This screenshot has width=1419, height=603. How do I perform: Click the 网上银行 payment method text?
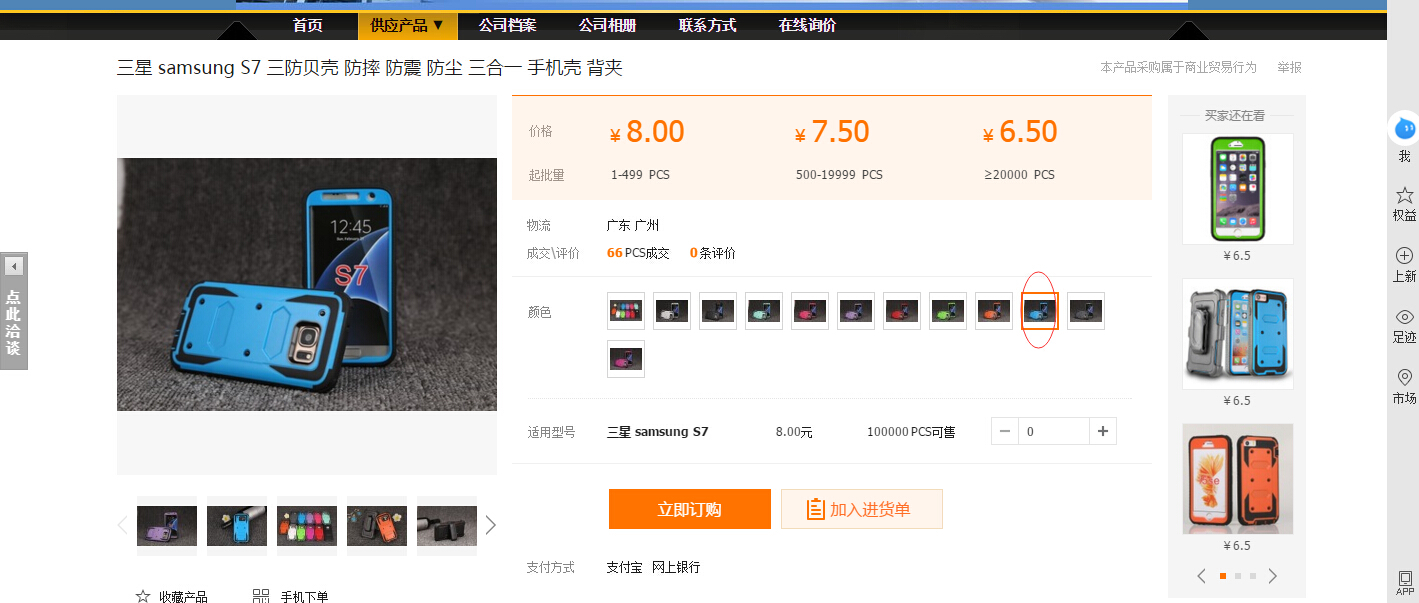coord(676,567)
